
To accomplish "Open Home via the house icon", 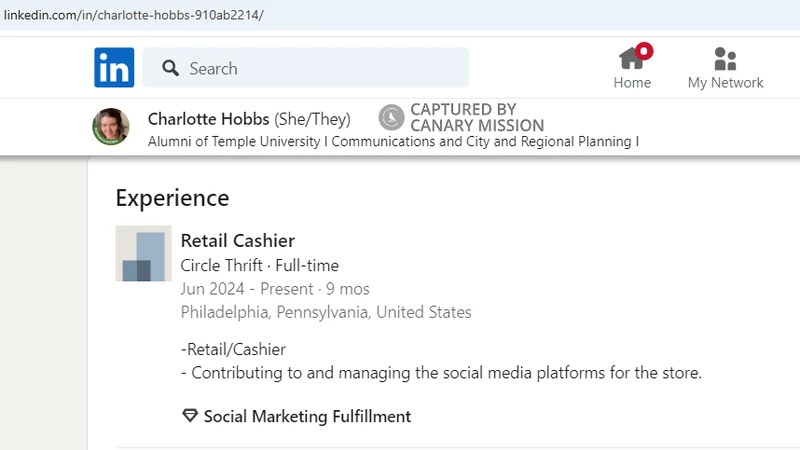I will [630, 59].
